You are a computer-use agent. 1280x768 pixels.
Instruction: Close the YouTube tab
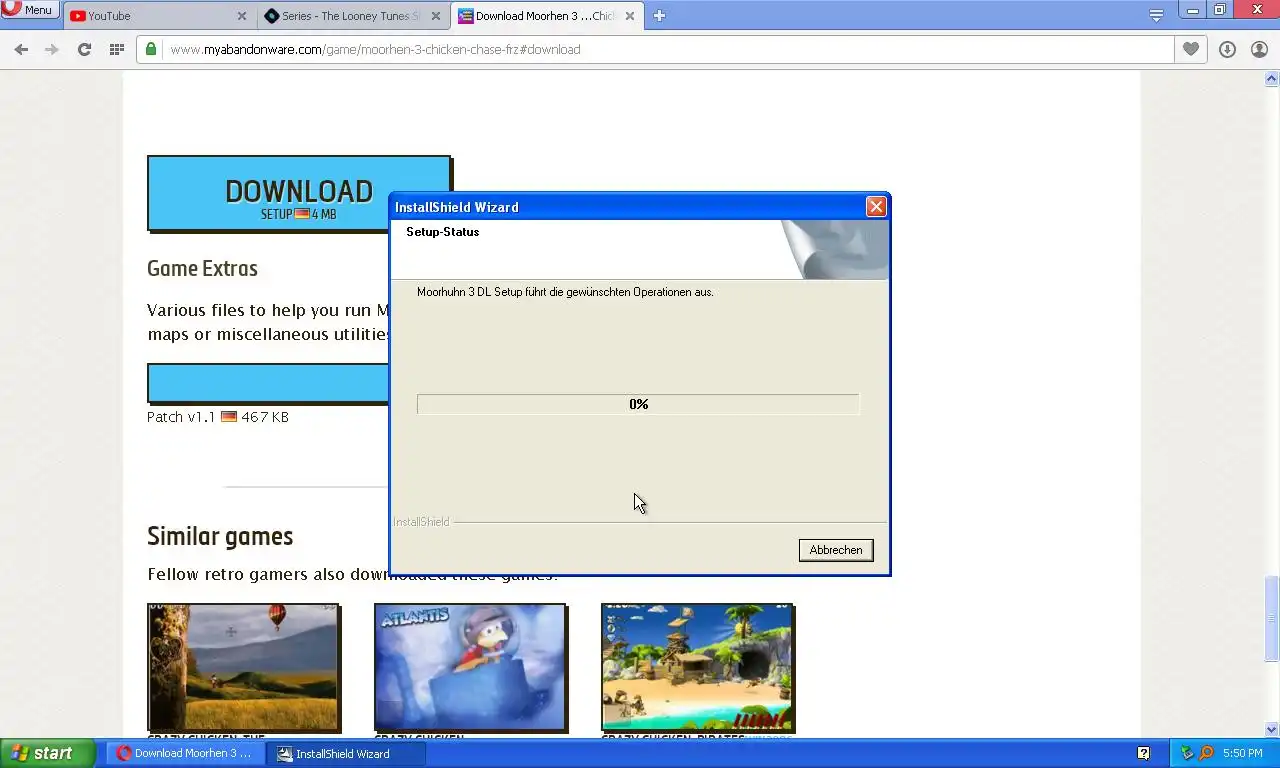coord(241,16)
